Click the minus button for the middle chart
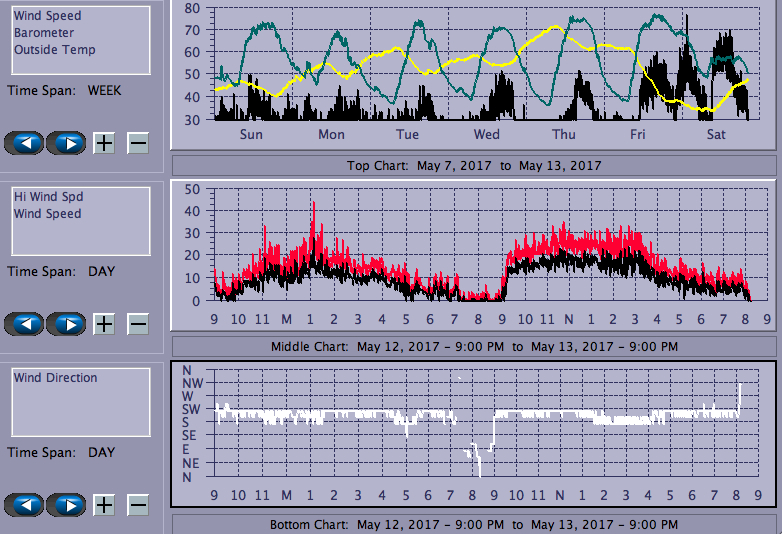 pos(138,324)
